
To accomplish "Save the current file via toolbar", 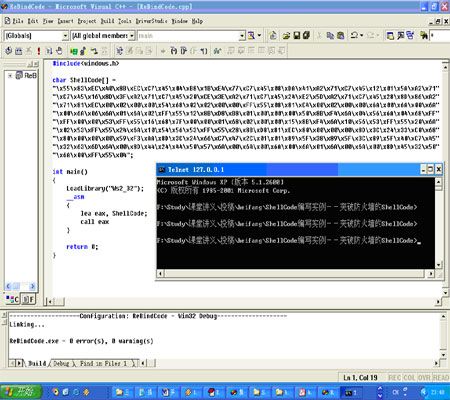I will (x=296, y=35).
